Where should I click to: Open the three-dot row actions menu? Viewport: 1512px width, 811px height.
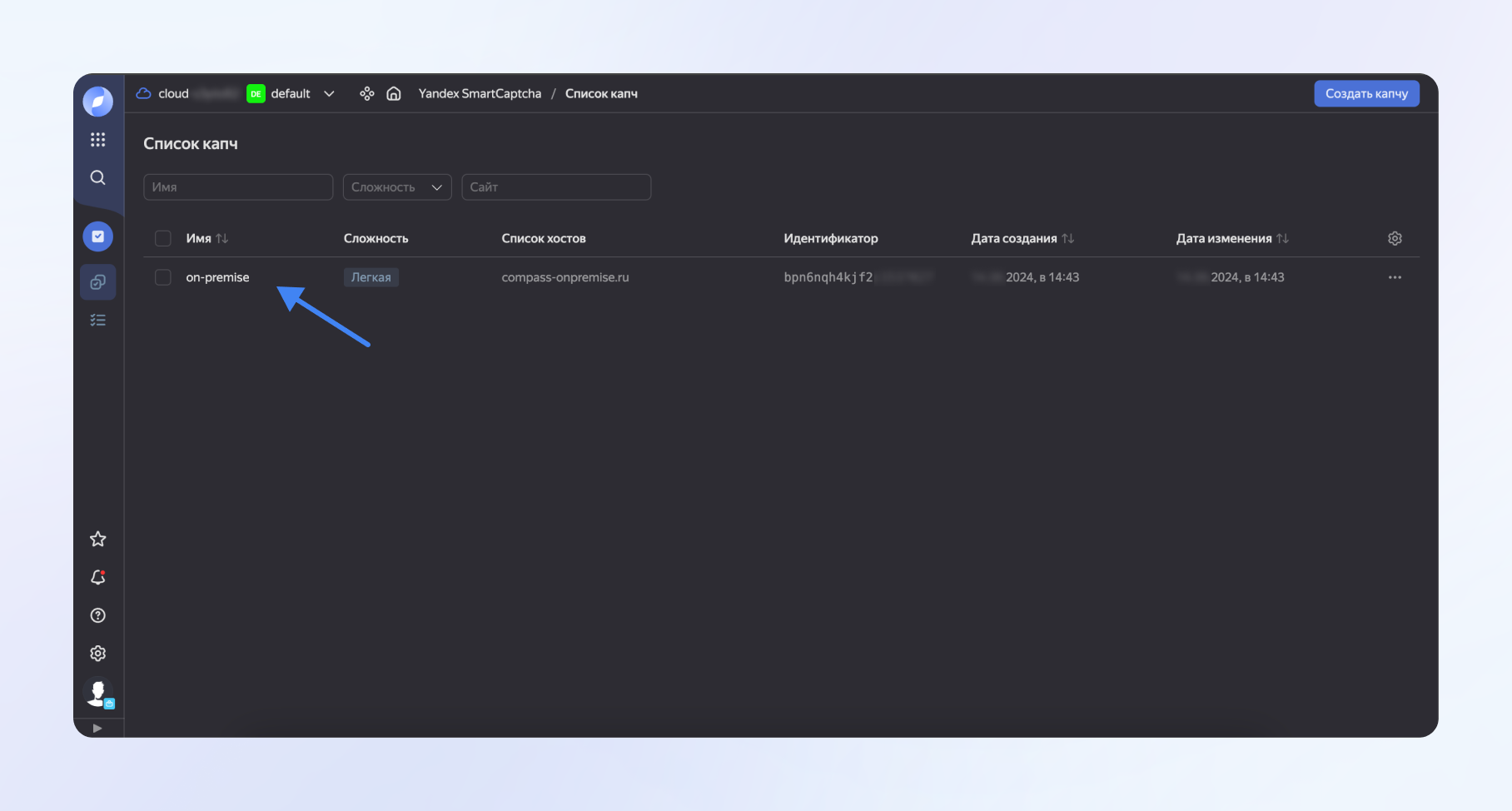point(1395,277)
